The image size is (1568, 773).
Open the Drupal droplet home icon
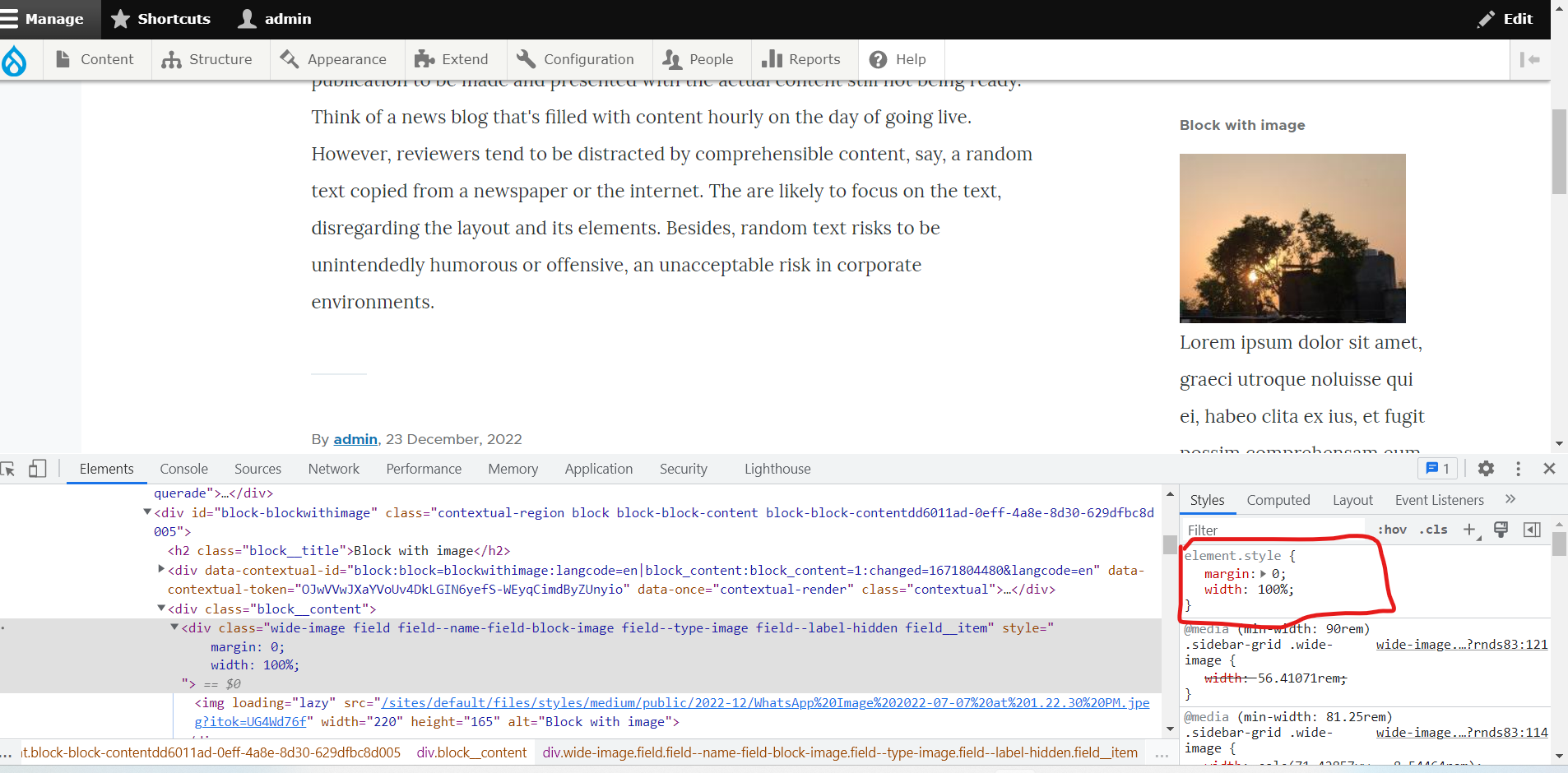pyautogui.click(x=16, y=60)
